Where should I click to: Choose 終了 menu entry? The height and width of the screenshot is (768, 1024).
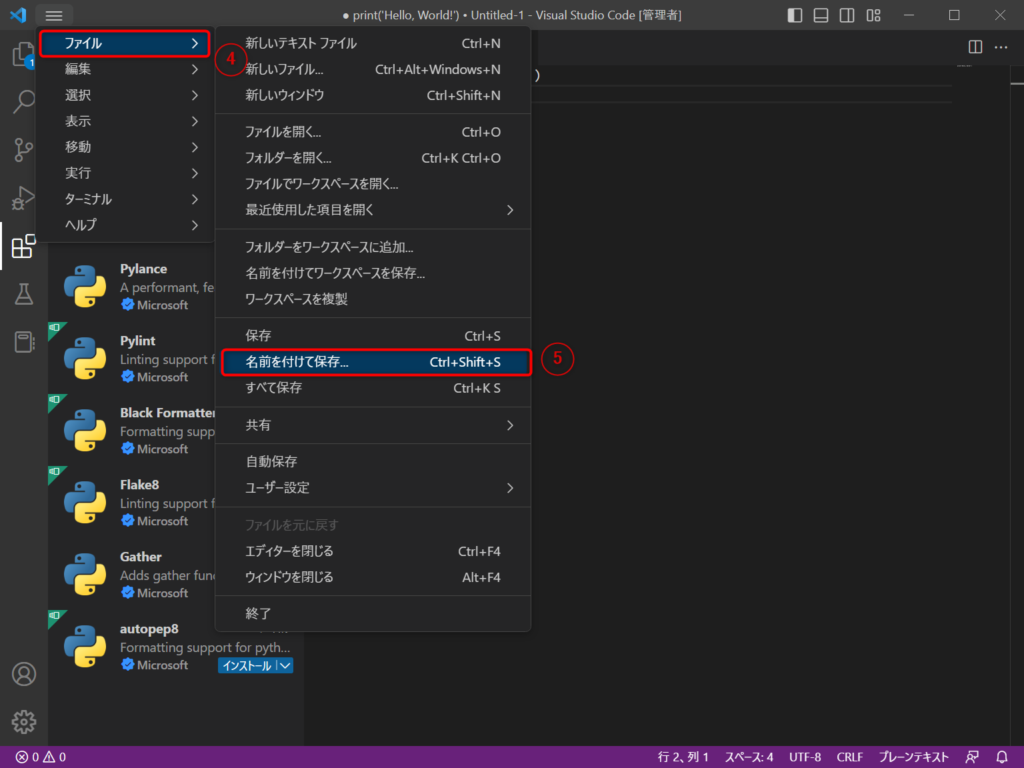tap(373, 614)
